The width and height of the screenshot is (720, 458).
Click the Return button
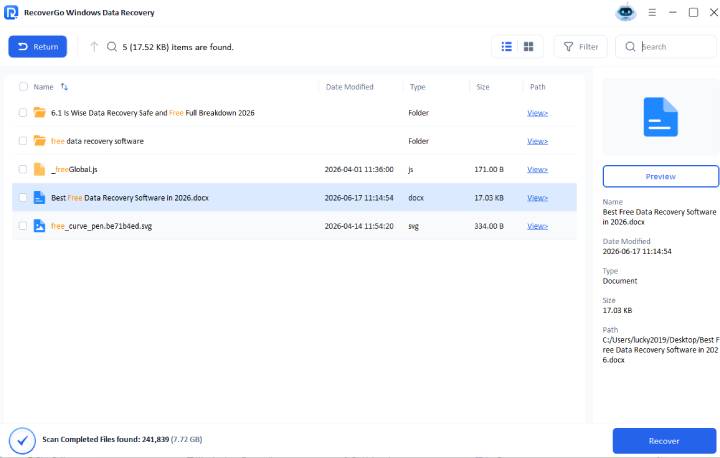pos(38,47)
